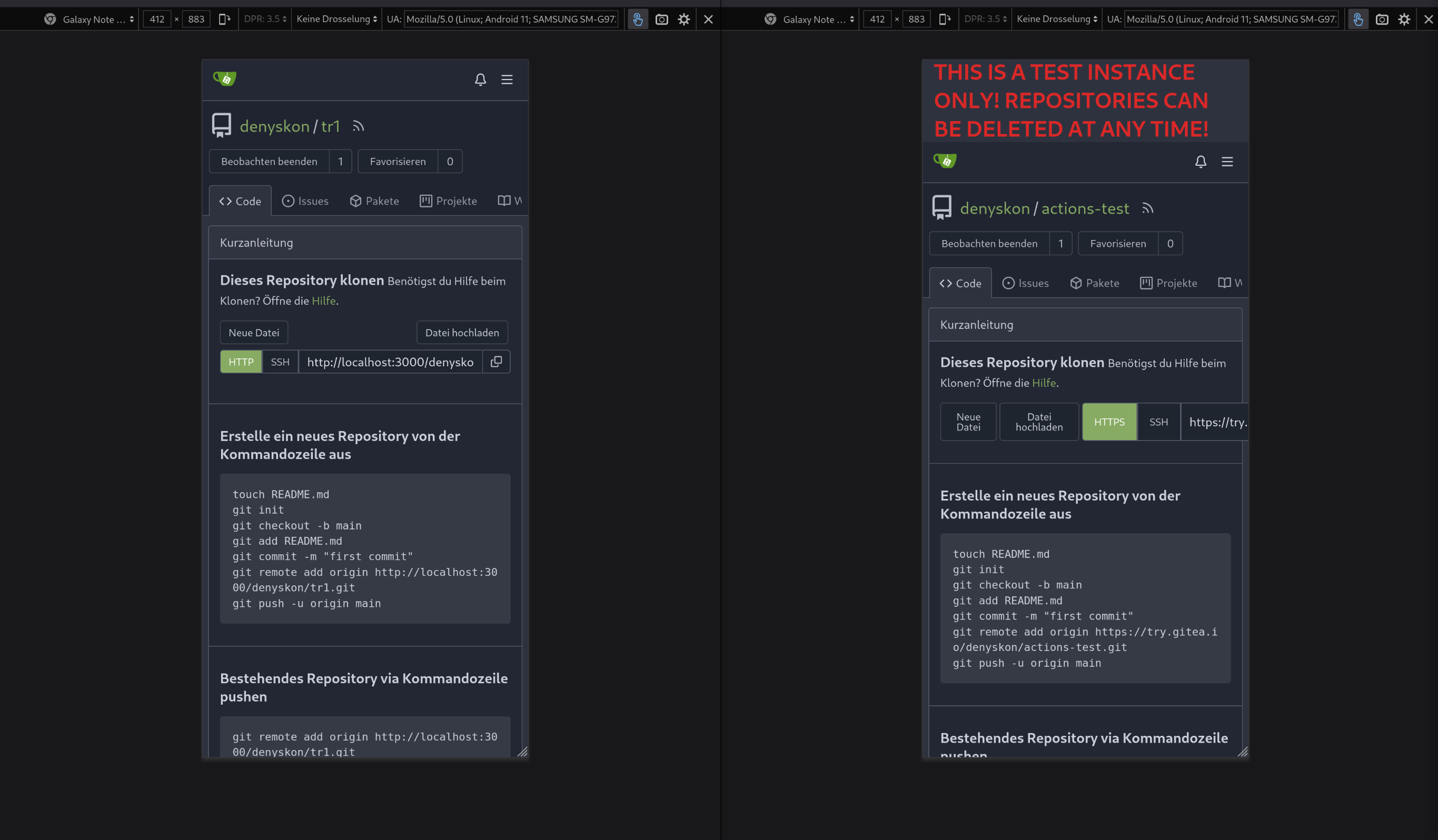Screen dimensions: 1438x840
Task: Click Beobachten beenden in actions-test repository
Action: (x=989, y=244)
